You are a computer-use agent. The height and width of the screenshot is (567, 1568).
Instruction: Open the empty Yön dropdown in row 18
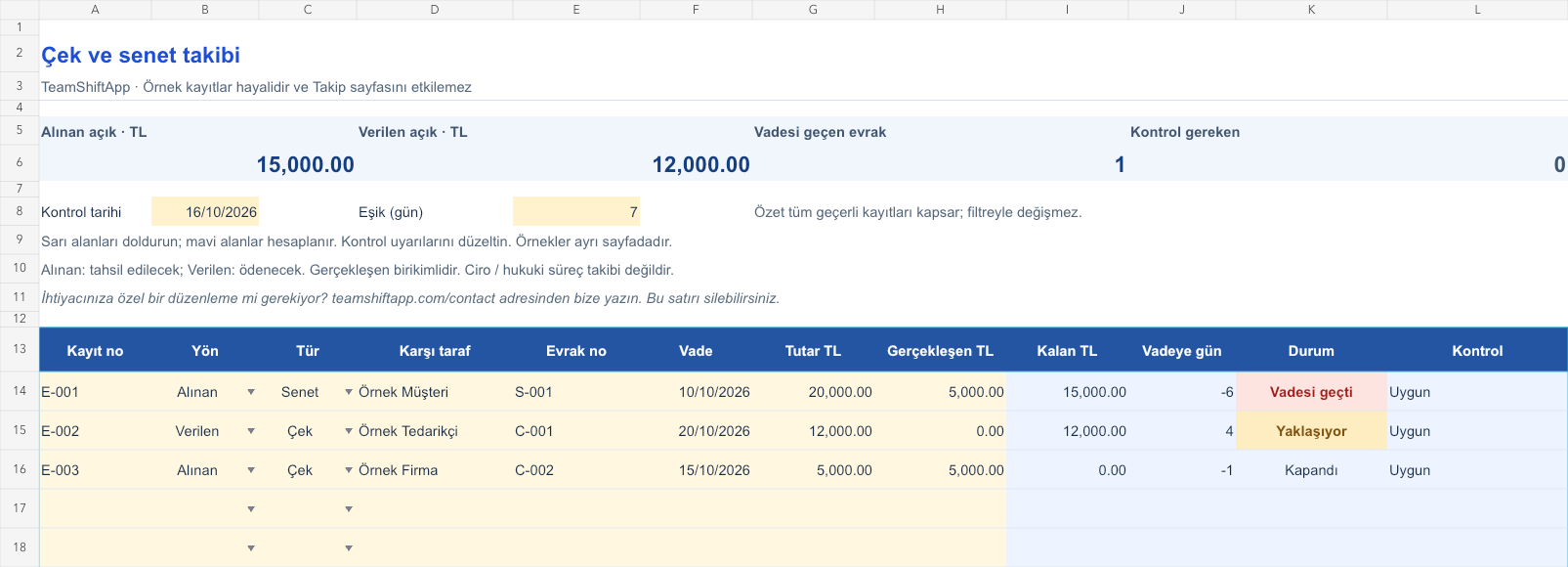251,548
